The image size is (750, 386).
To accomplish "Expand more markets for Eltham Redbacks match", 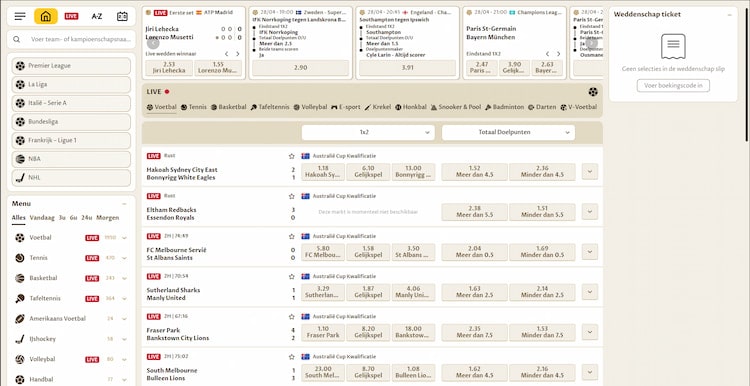I will [590, 212].
